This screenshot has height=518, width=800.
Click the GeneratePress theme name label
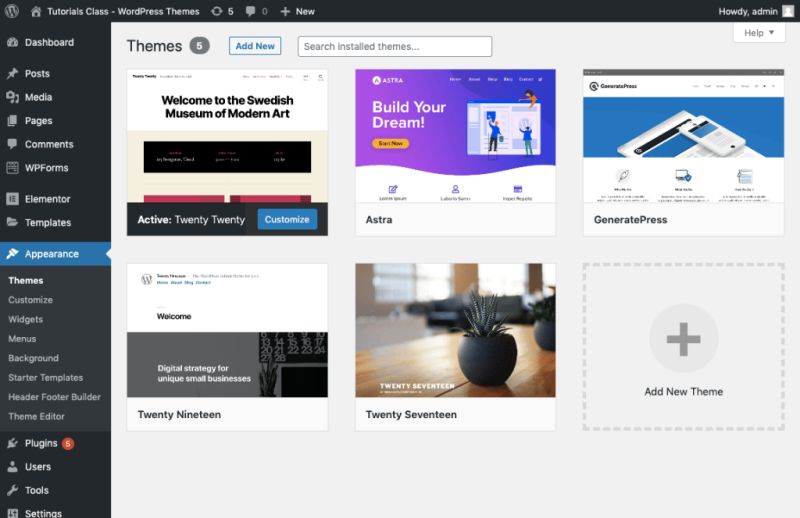[630, 219]
